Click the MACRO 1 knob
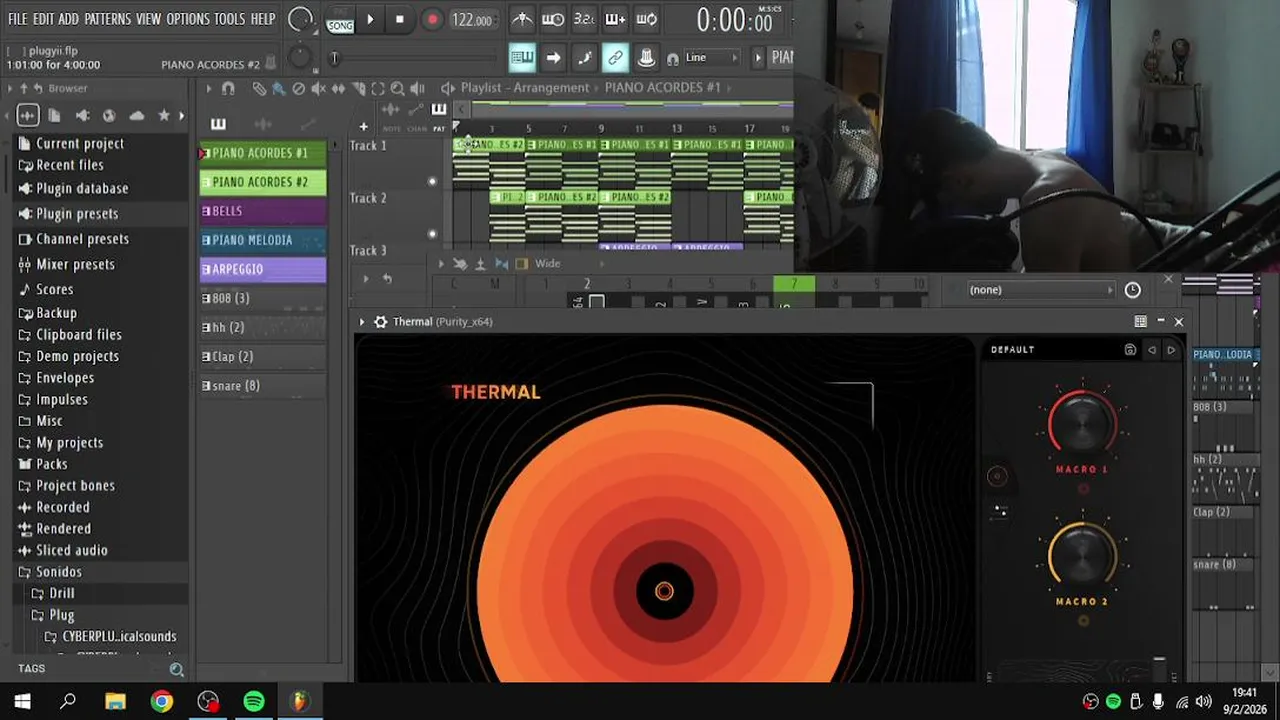The height and width of the screenshot is (720, 1280). [x=1082, y=423]
